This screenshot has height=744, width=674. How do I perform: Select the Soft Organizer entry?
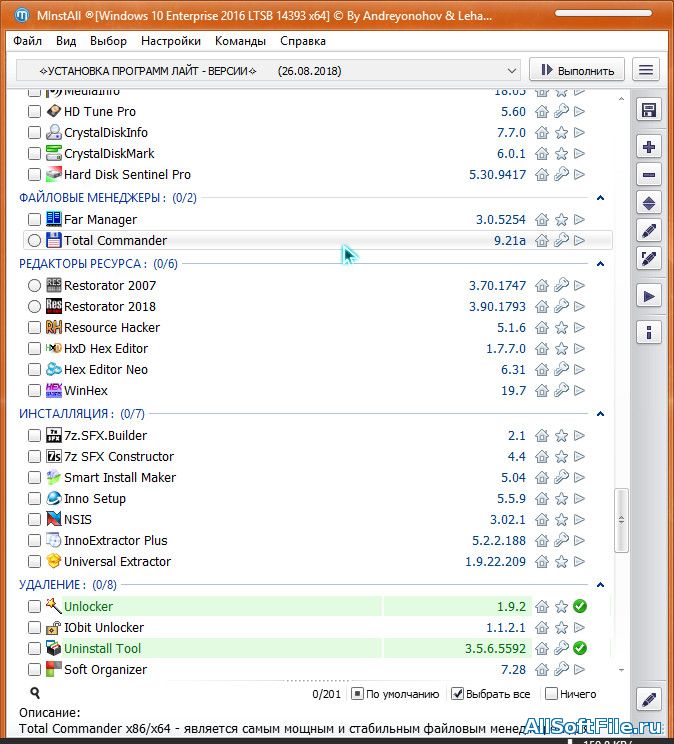(x=105, y=670)
